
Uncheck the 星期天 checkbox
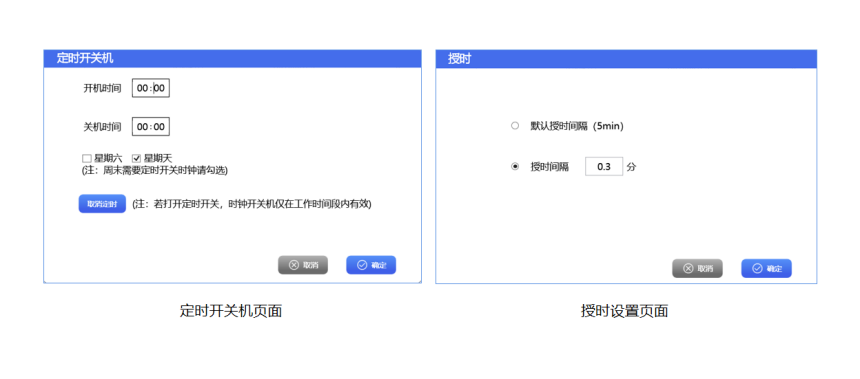coord(137,159)
